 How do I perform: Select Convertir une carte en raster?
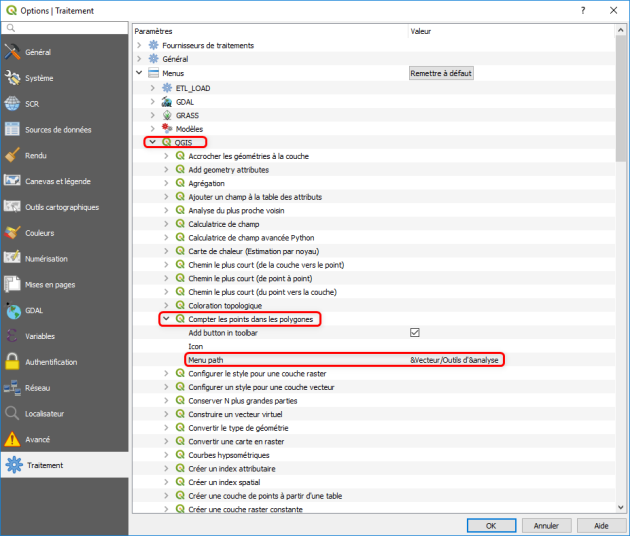(x=236, y=441)
